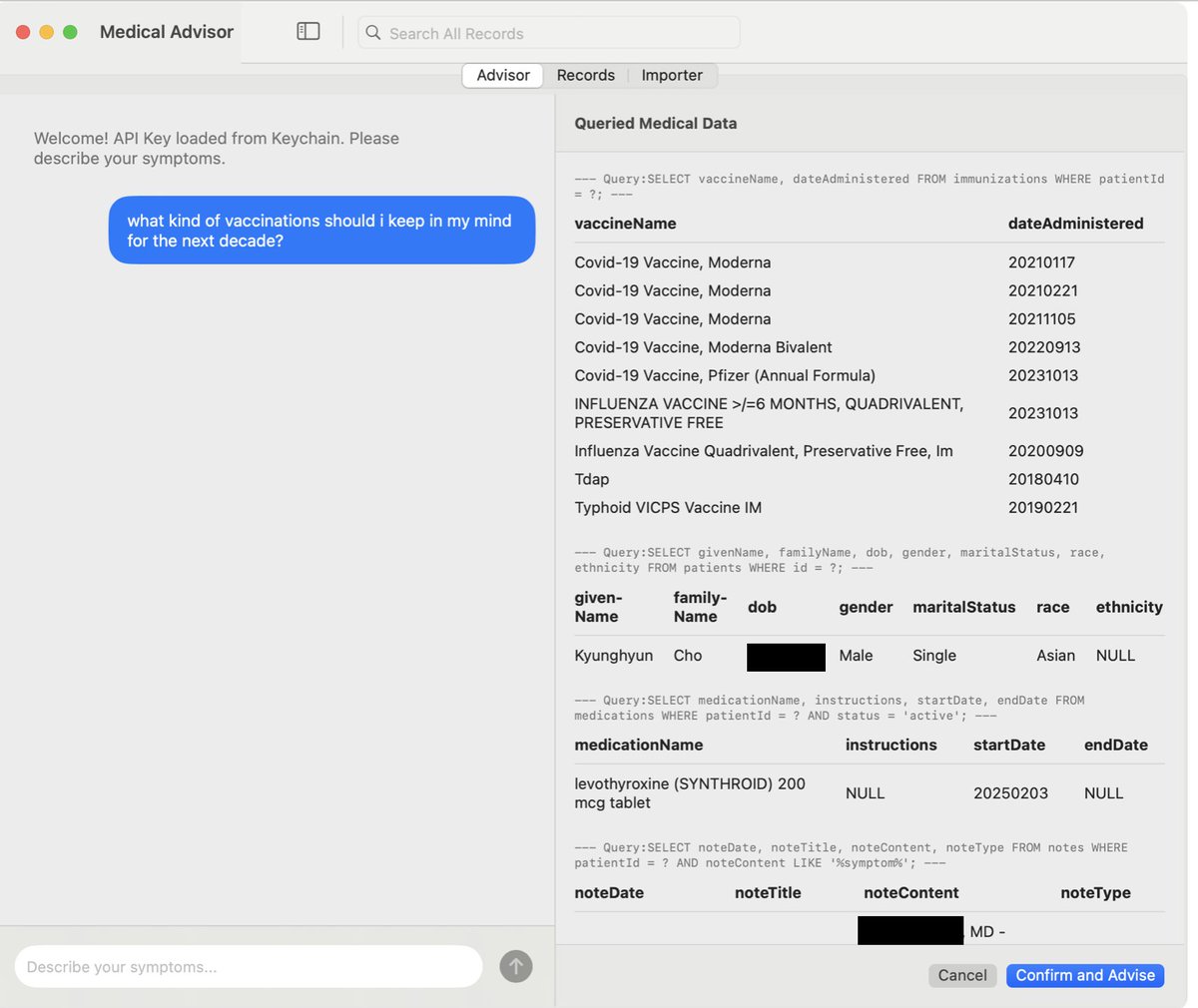Select Covid-19 Vaccine, Pfizer (Annual Formula)
The height and width of the screenshot is (1008, 1198).
pyautogui.click(x=869, y=375)
